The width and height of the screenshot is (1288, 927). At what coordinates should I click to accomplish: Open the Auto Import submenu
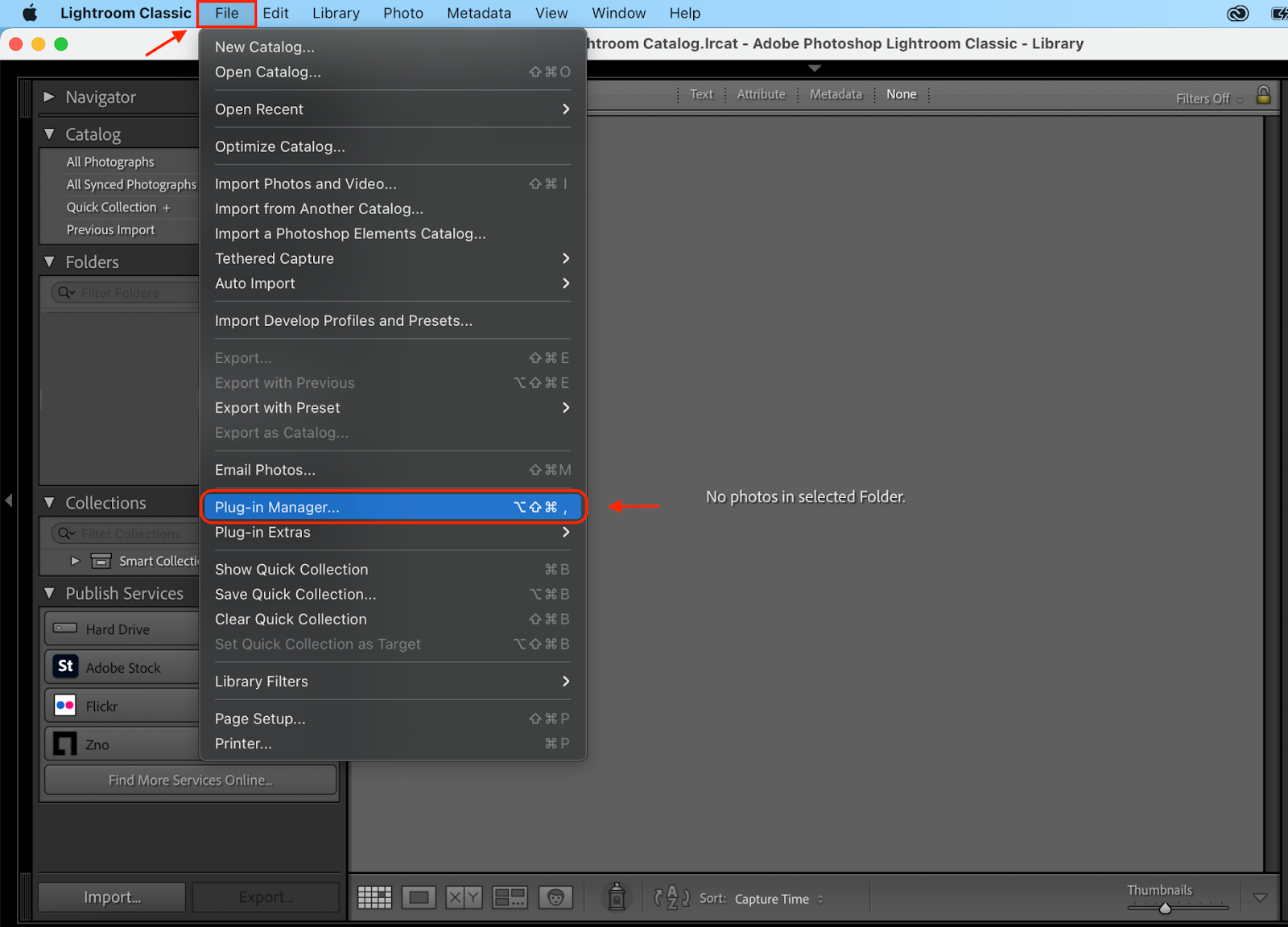click(393, 283)
